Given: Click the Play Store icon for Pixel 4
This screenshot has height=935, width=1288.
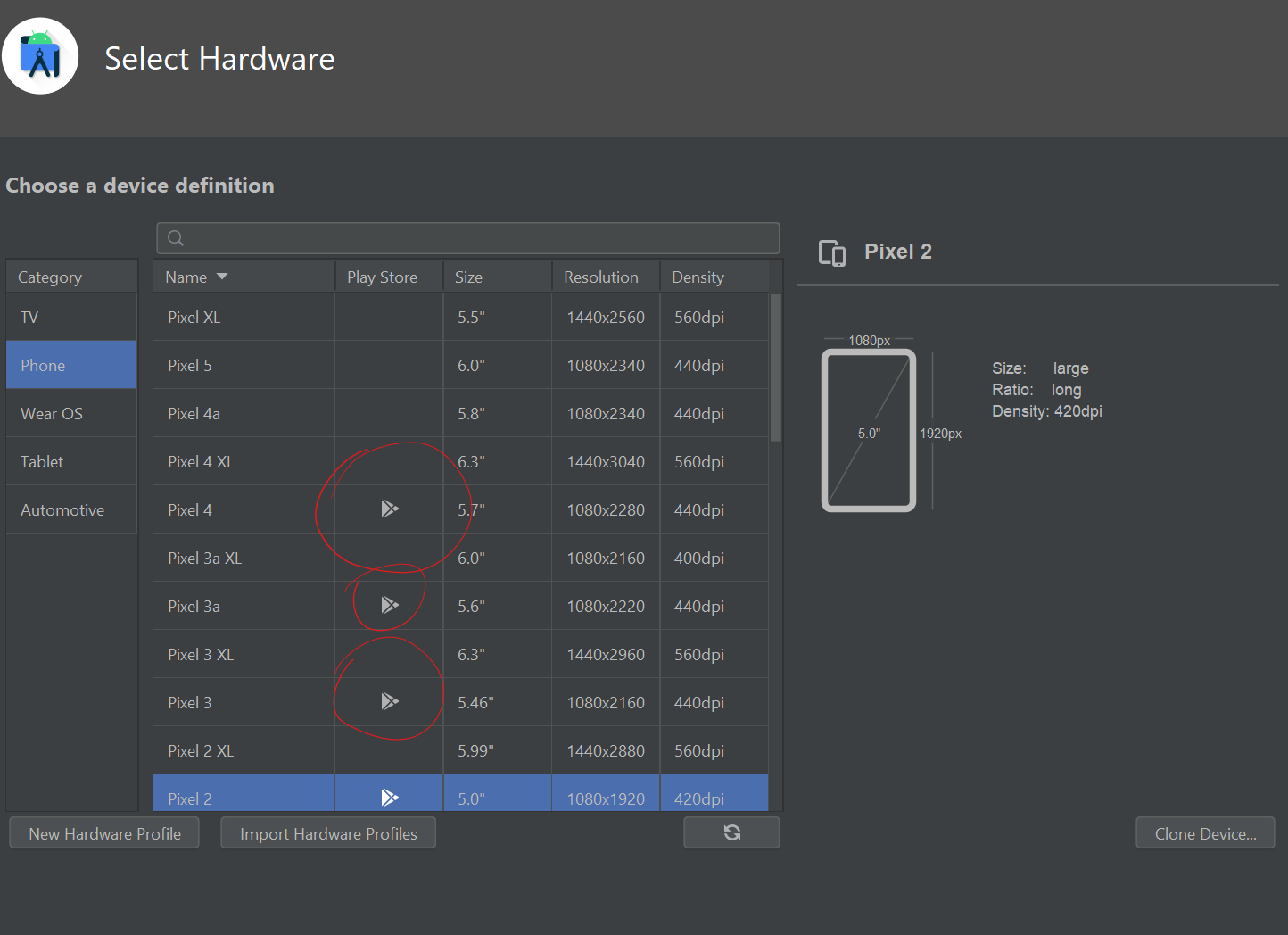Looking at the screenshot, I should pyautogui.click(x=390, y=509).
